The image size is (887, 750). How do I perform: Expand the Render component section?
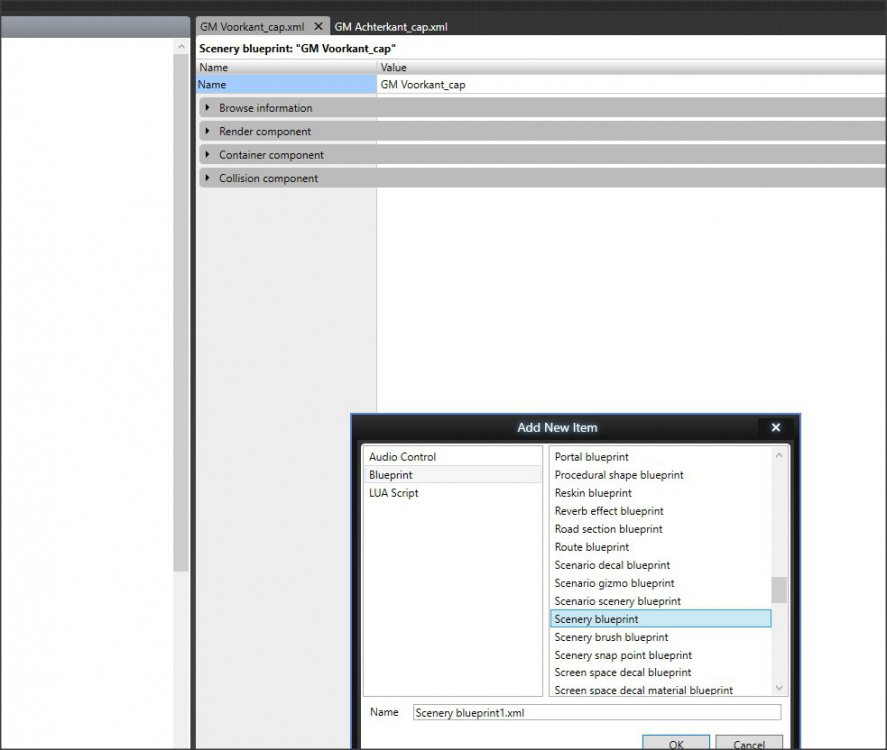coord(208,131)
